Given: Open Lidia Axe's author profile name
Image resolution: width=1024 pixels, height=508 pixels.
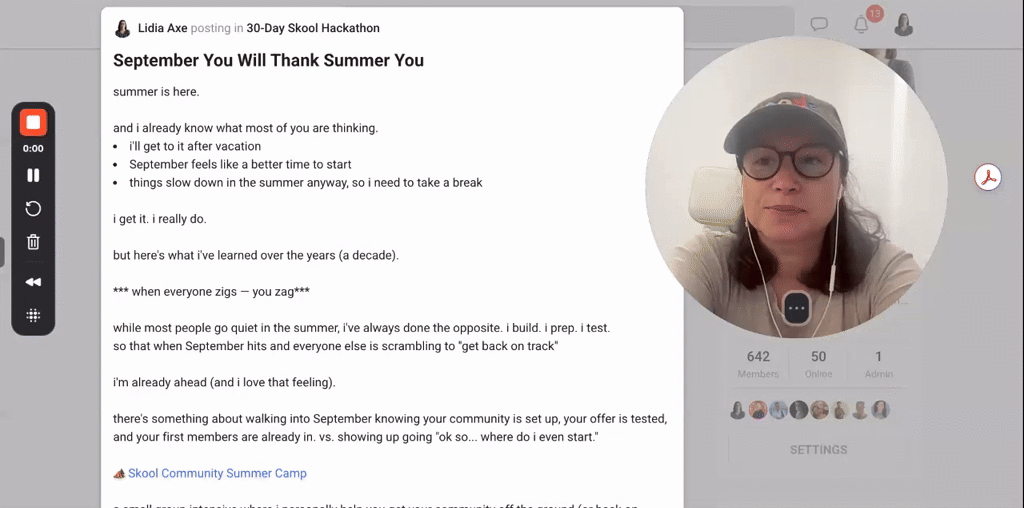Looking at the screenshot, I should [x=162, y=28].
